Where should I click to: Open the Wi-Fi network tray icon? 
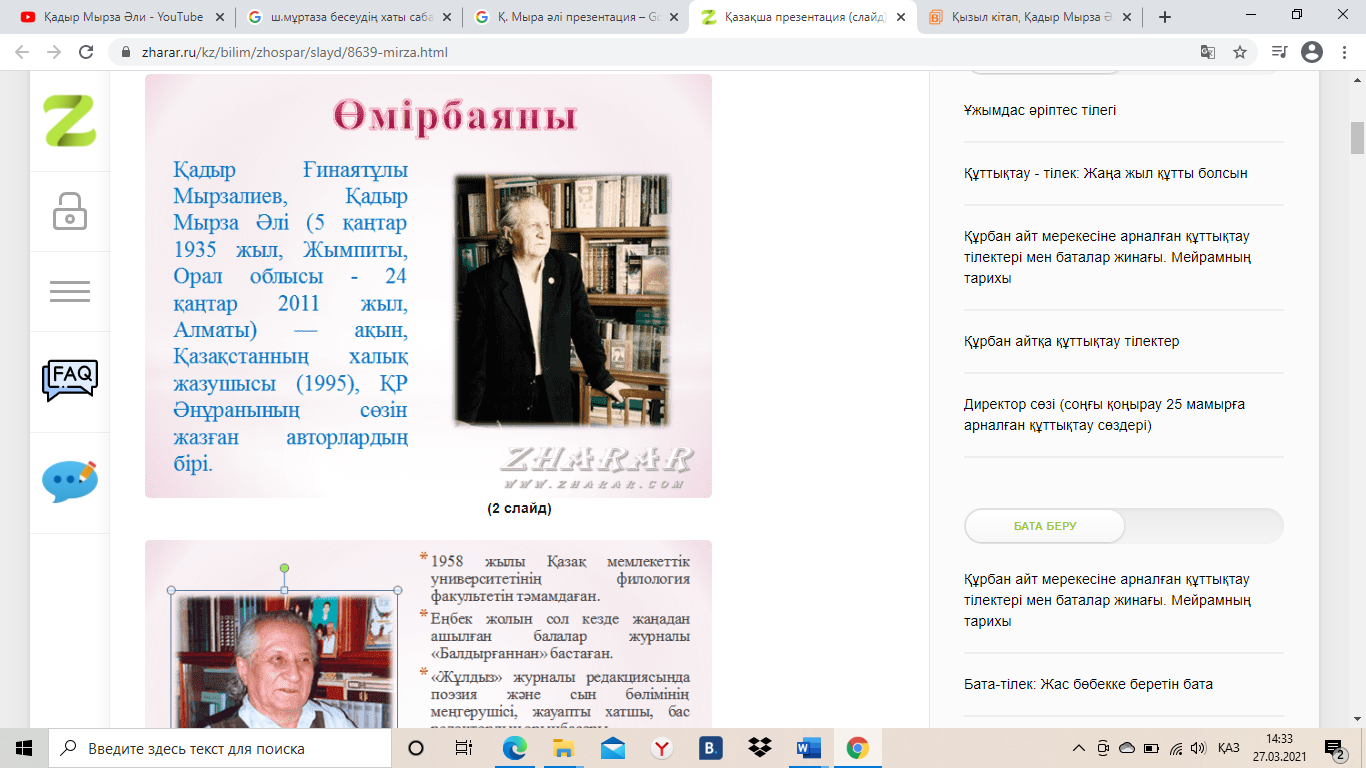[x=1176, y=748]
